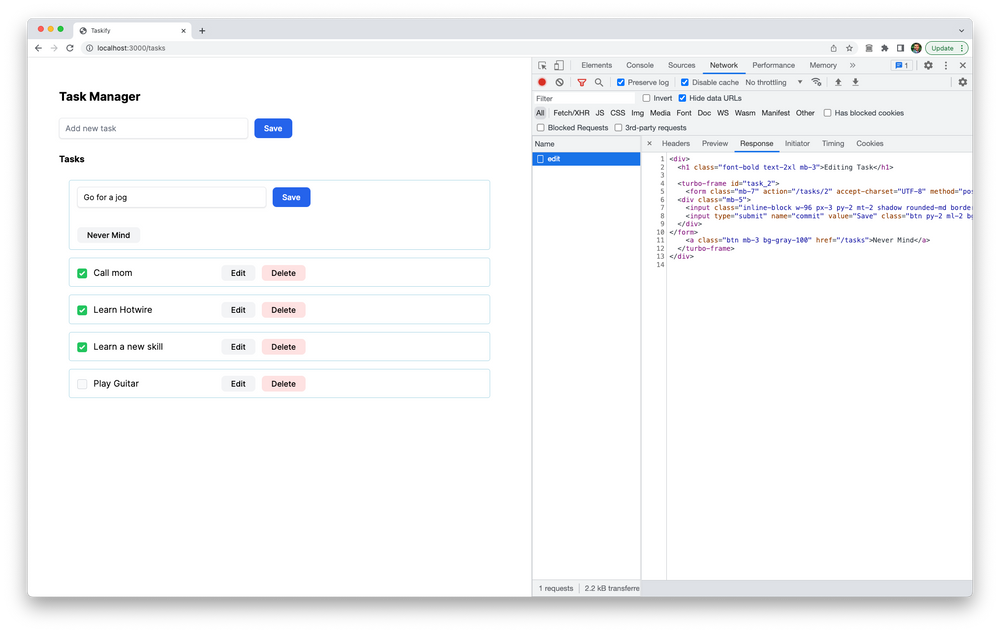This screenshot has height=633, width=1000.
Task: Enable the Invert filter checkbox
Action: 646,97
